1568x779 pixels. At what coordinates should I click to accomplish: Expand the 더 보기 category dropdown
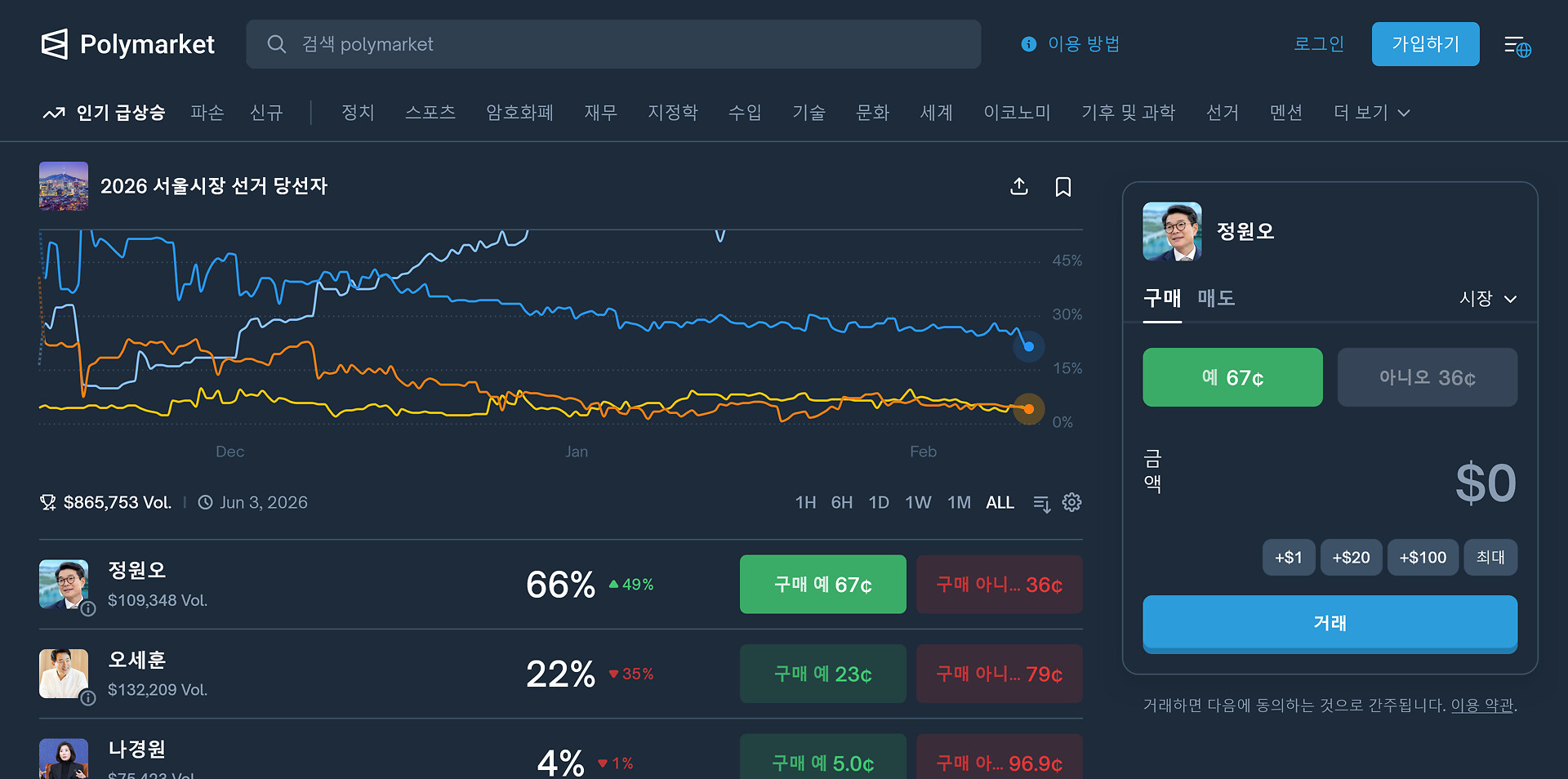pyautogui.click(x=1372, y=113)
